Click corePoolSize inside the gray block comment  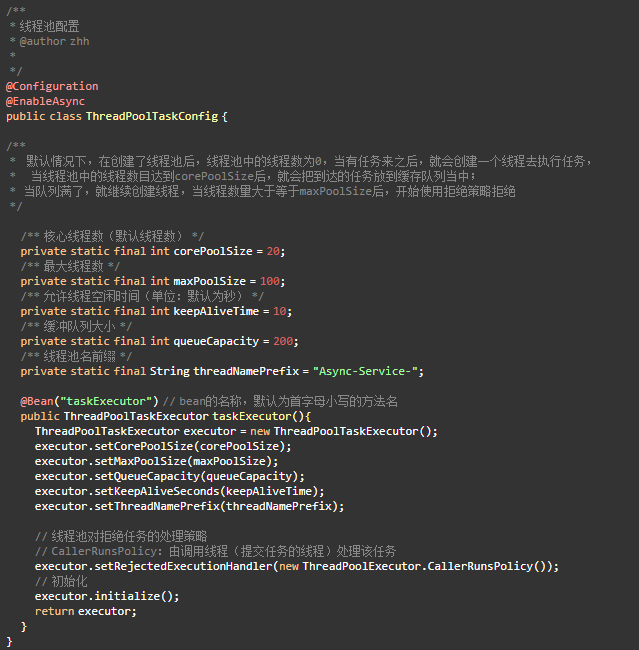(214, 176)
